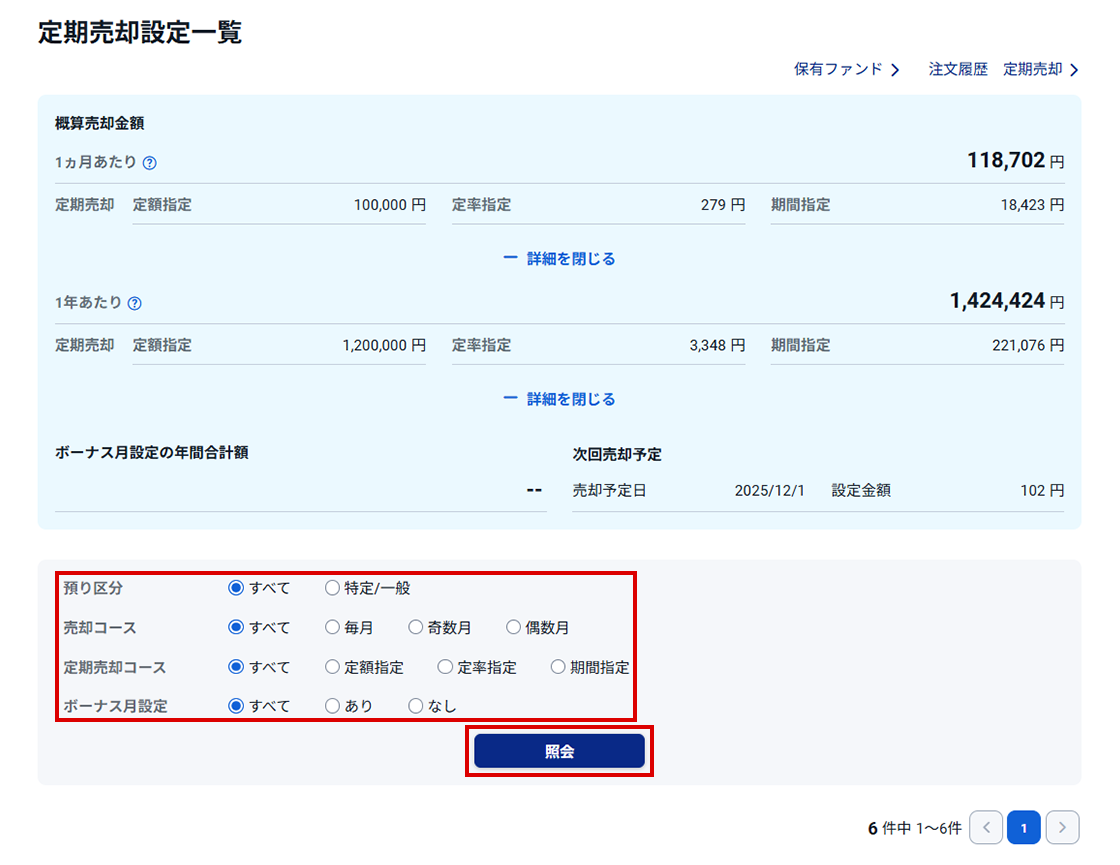Set ボーナス月設定 to あり
1120x865 pixels.
[333, 706]
